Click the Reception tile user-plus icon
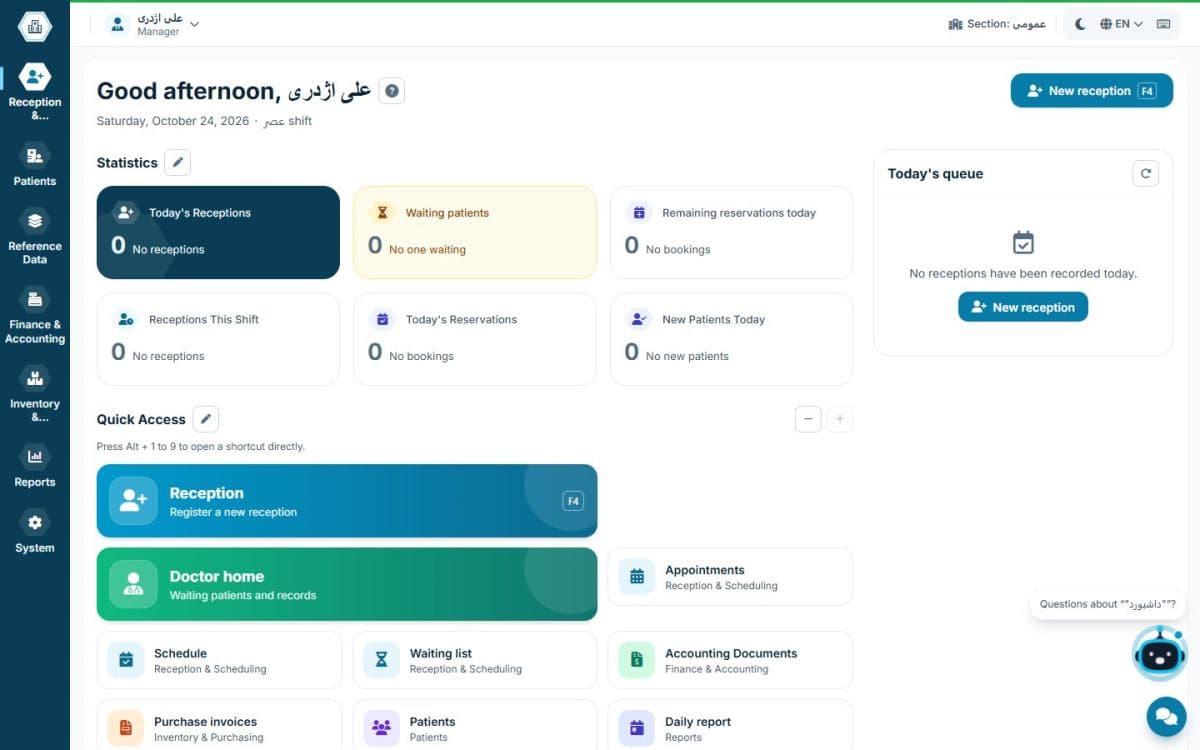Image resolution: width=1200 pixels, height=750 pixels. (133, 501)
